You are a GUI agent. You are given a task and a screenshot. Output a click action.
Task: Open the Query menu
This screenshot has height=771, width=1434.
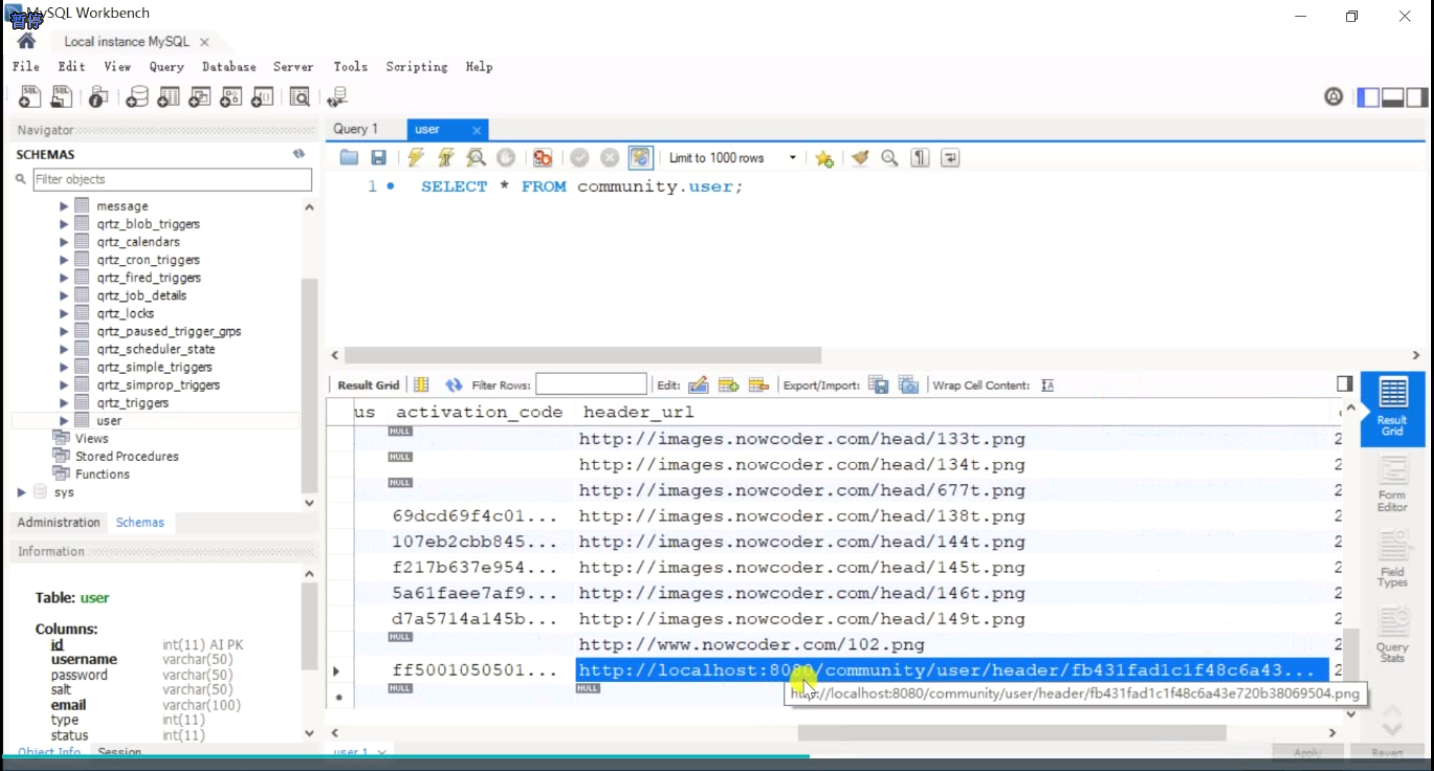coord(166,67)
